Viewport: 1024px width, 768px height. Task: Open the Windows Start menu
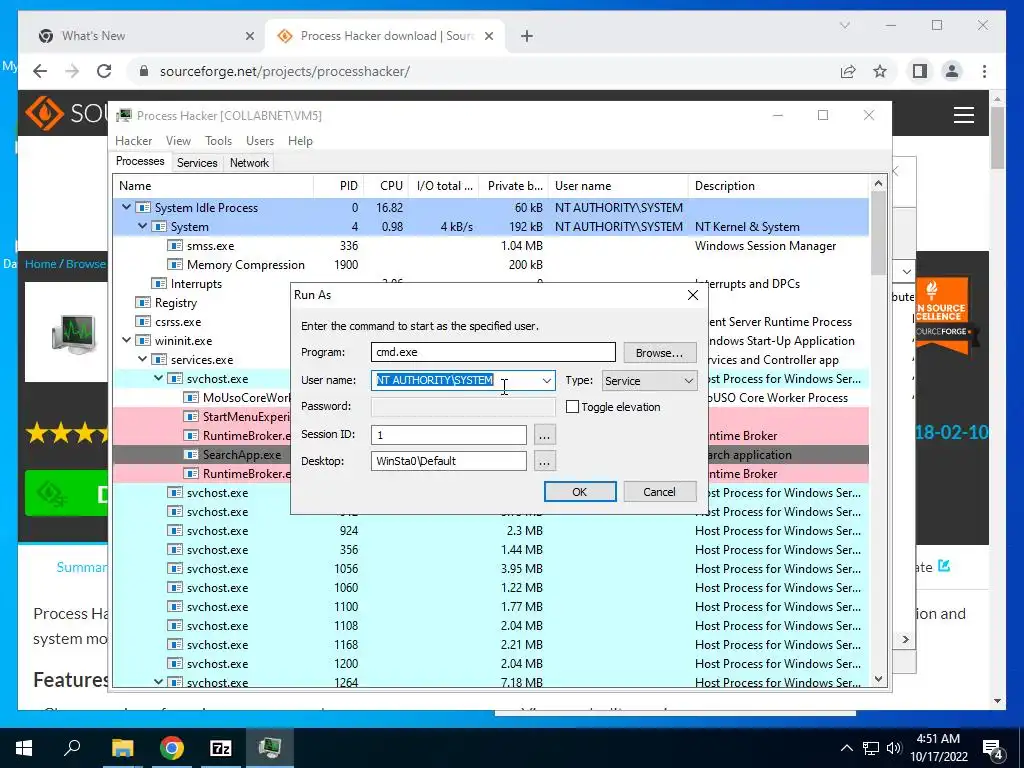(24, 748)
